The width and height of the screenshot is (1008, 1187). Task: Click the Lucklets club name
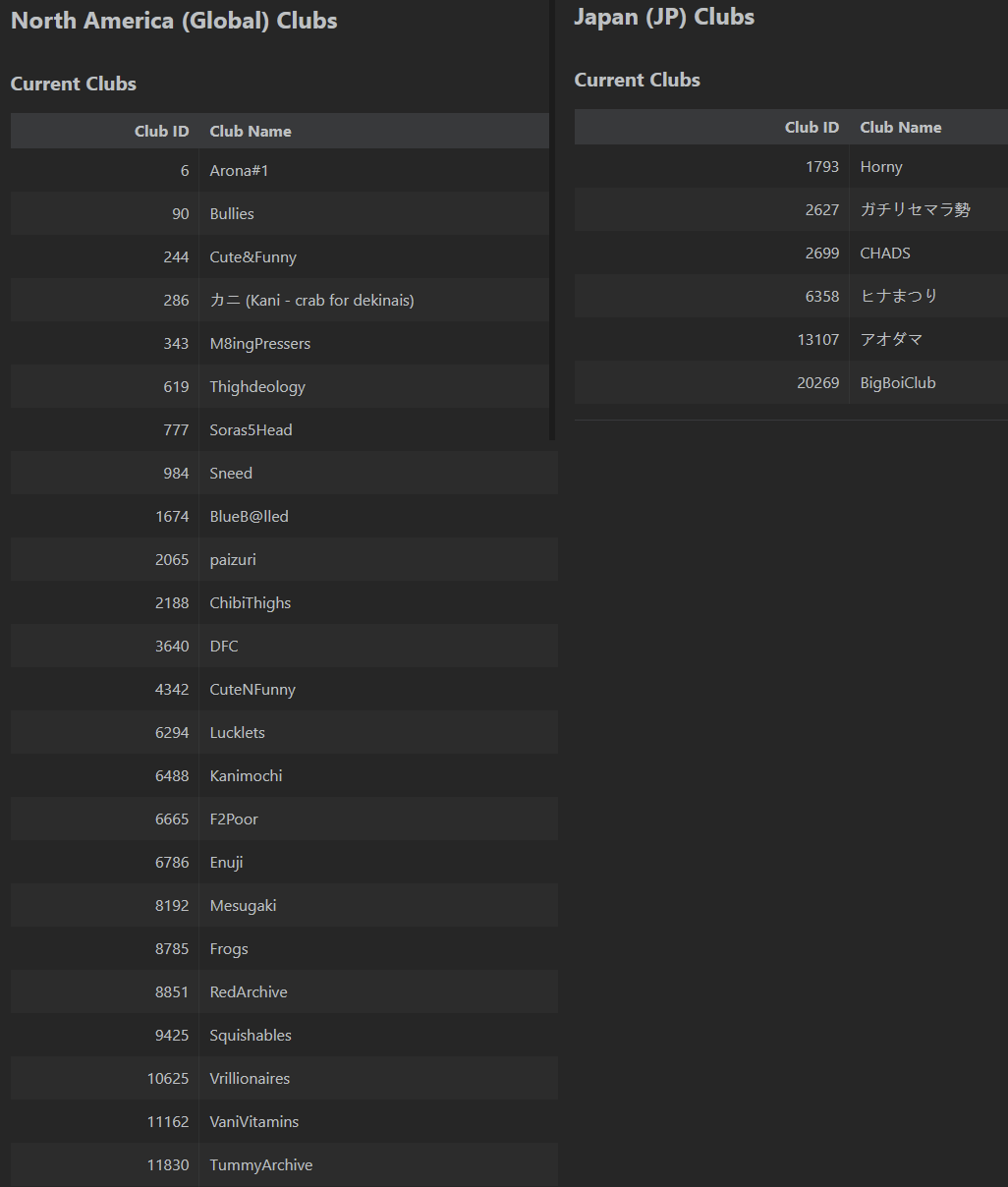point(237,732)
